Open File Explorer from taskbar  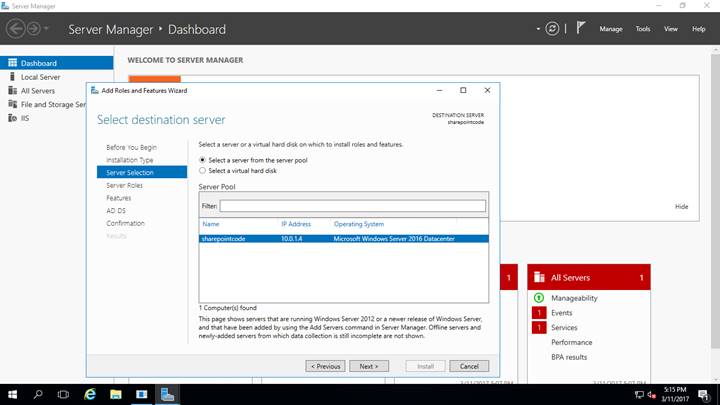pos(115,394)
